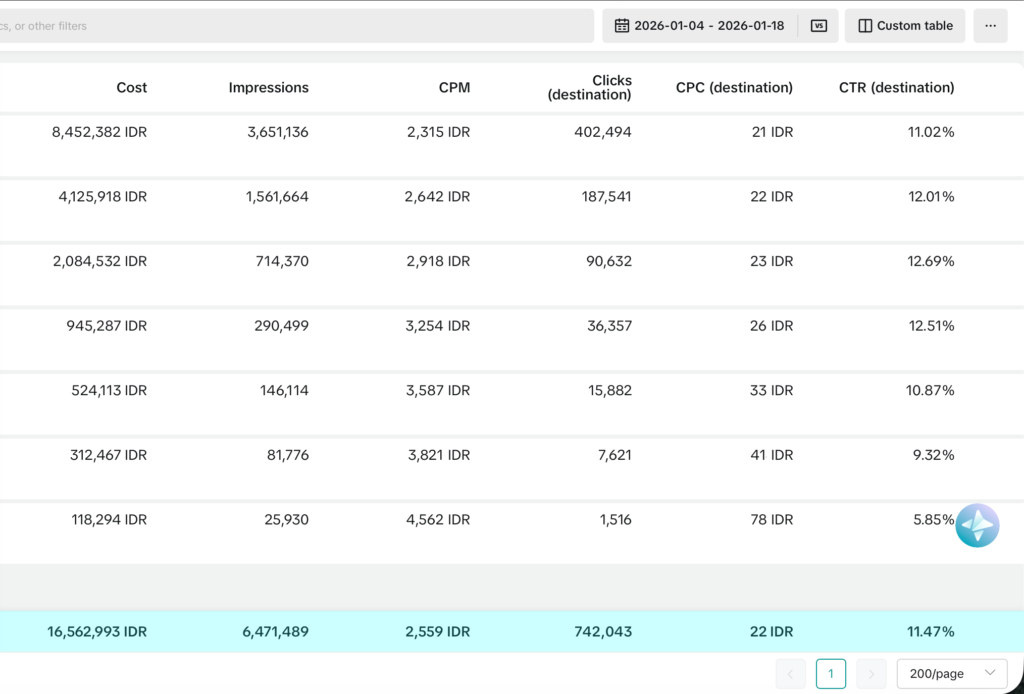Image resolution: width=1024 pixels, height=694 pixels.
Task: Click the total cost 16,562,993 IDR
Action: point(97,632)
